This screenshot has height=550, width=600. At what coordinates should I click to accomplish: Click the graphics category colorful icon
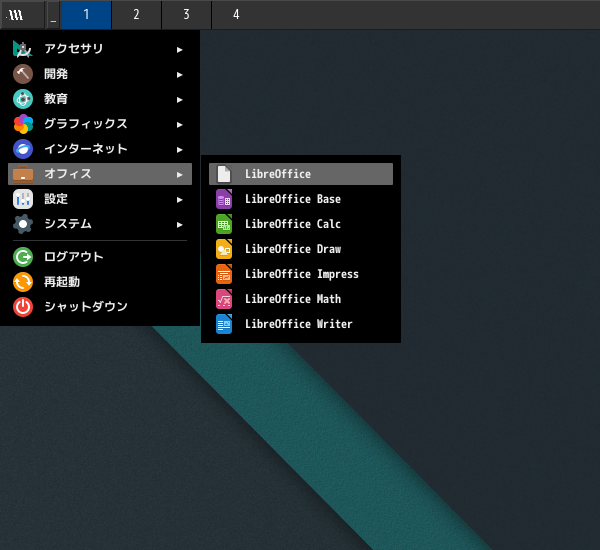pyautogui.click(x=23, y=124)
